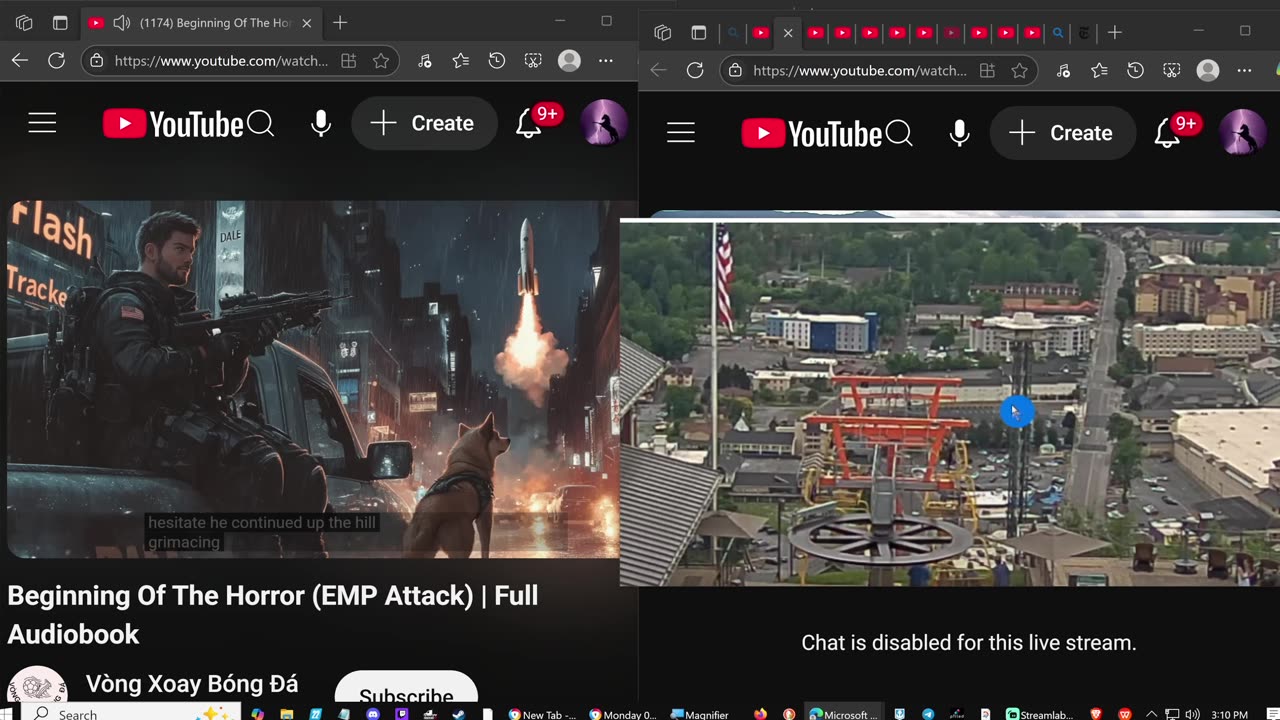
Task: Go to YouTube home via right window logo
Action: [x=812, y=134]
